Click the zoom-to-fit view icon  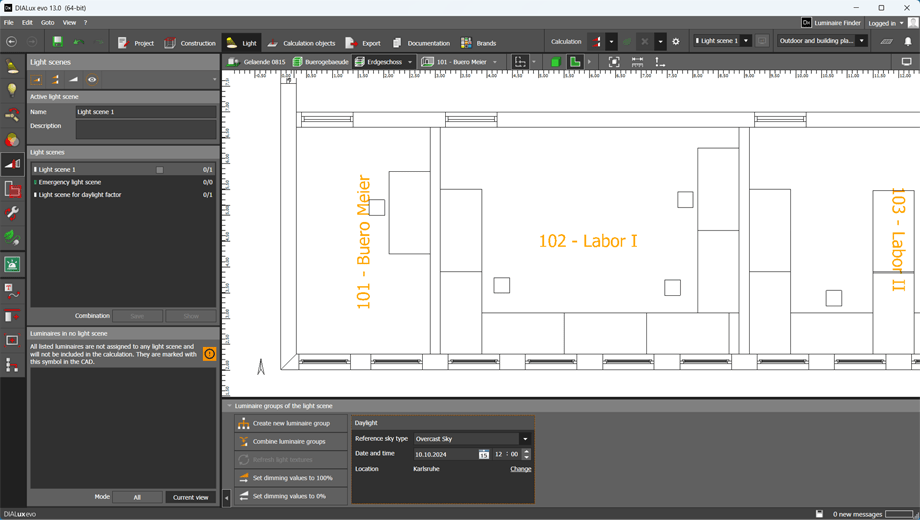click(614, 62)
